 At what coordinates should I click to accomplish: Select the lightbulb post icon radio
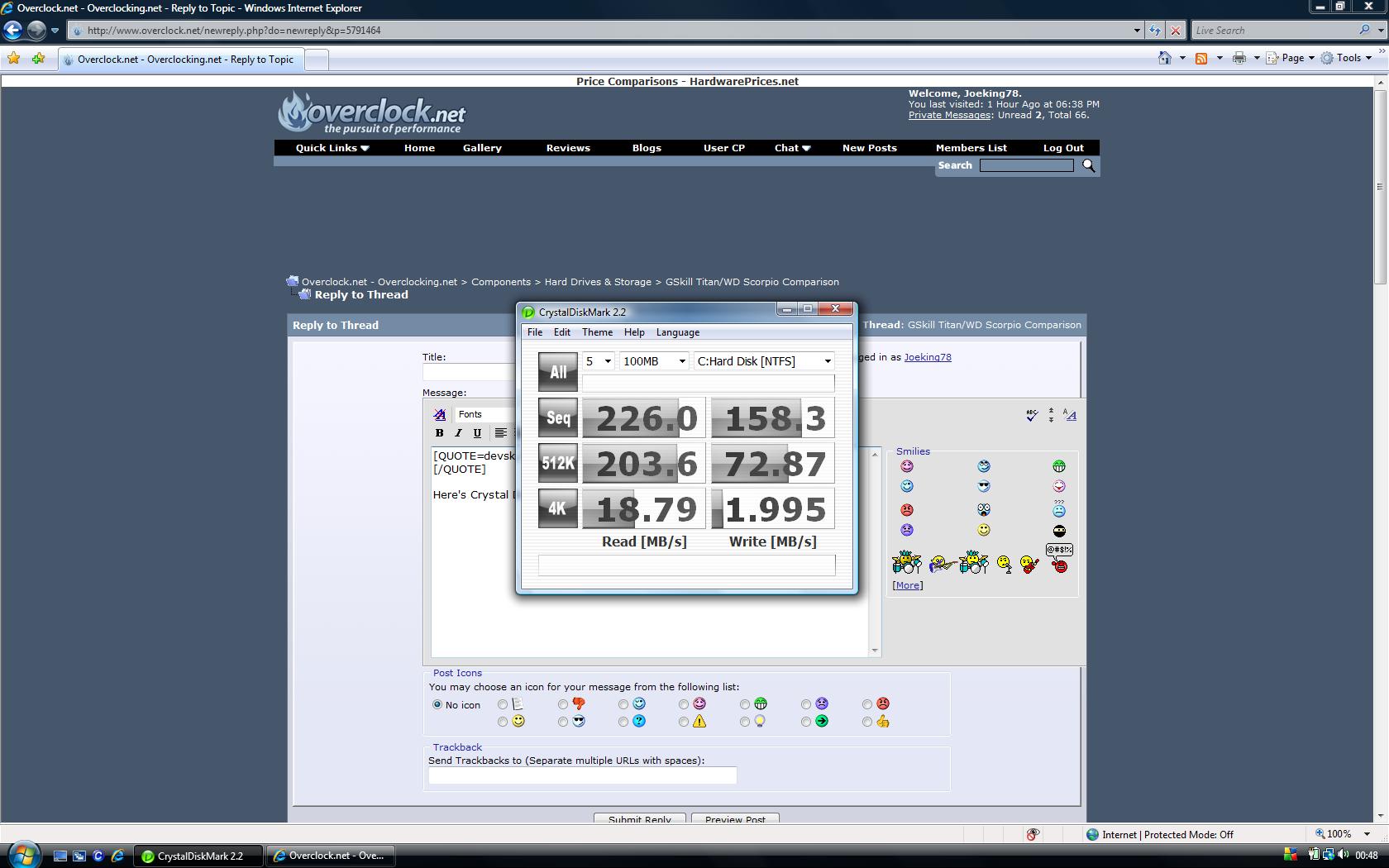coord(745,722)
